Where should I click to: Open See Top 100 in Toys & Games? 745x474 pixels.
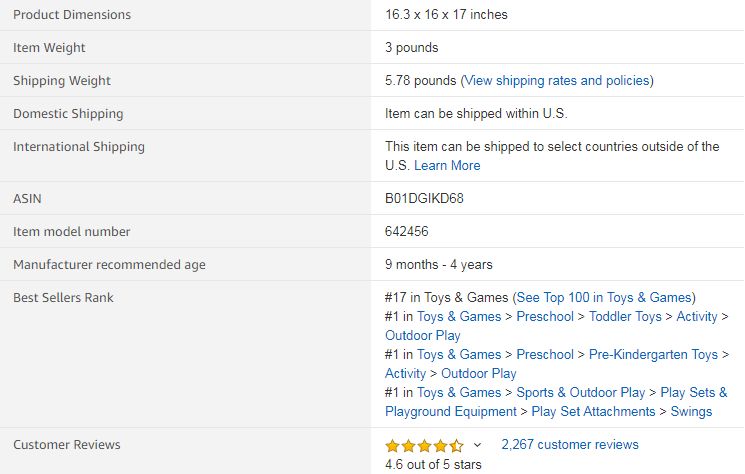click(603, 297)
